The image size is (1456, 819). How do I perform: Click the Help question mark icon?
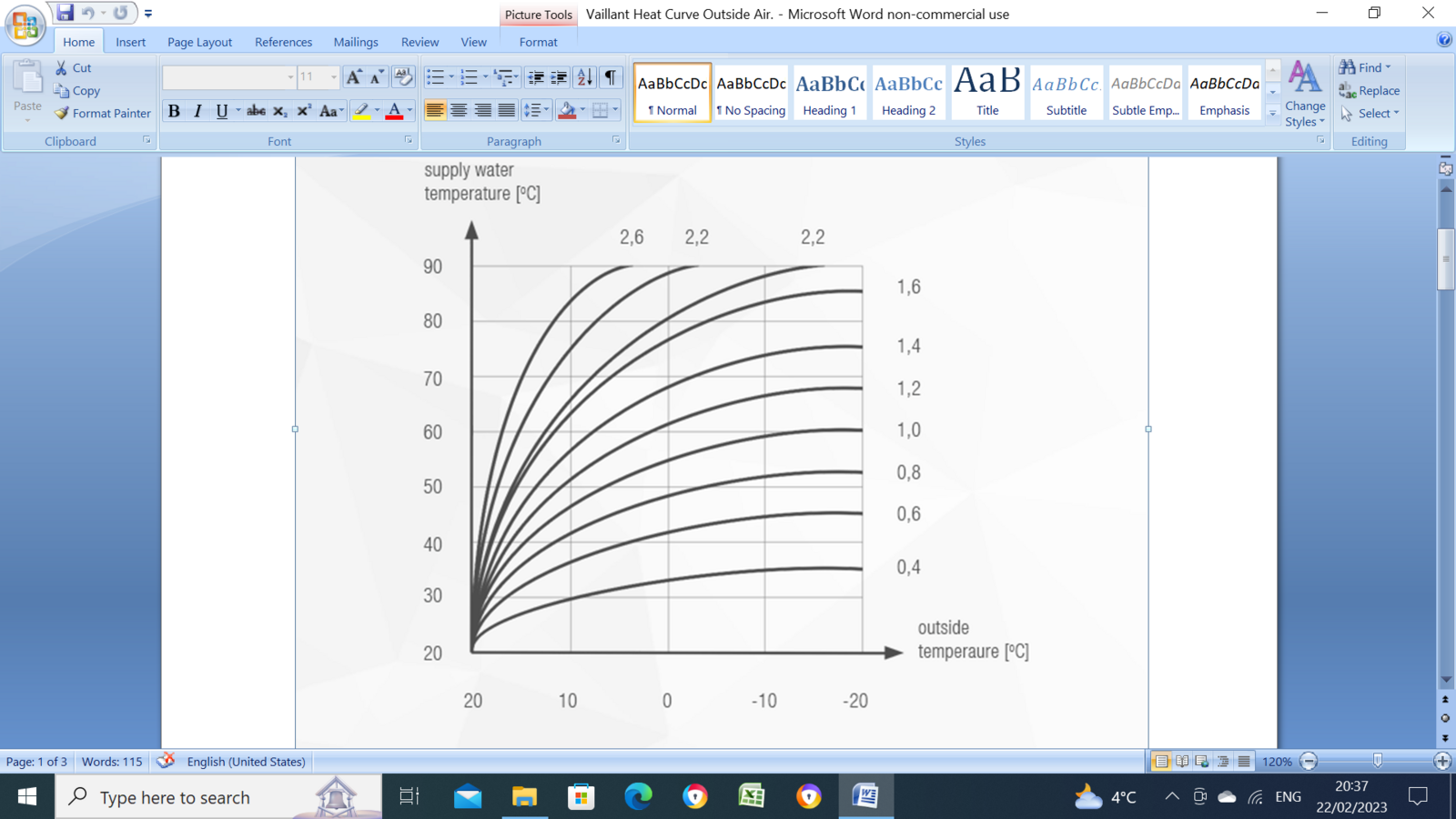(x=1444, y=39)
